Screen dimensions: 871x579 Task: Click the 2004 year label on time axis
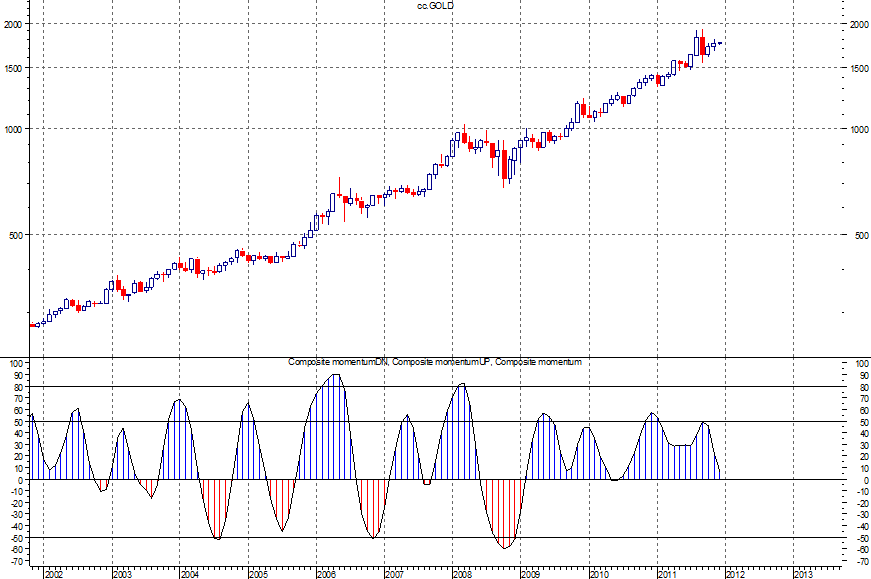tap(190, 574)
